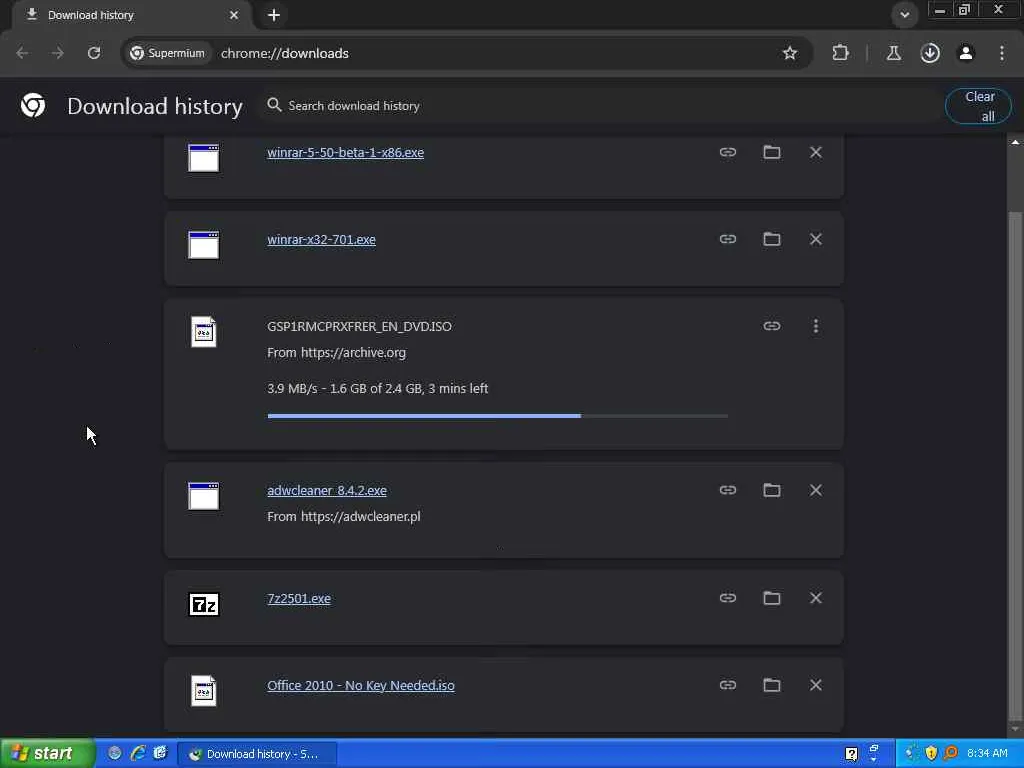Viewport: 1024px width, 768px height.
Task: Remove adwcleaner_8.4.2.exe from list
Action: click(816, 490)
